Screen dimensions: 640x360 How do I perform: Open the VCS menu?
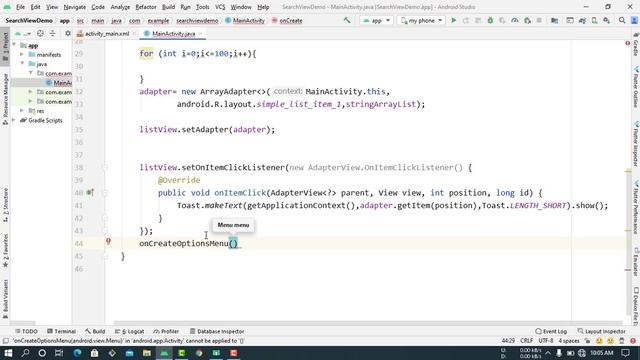(x=220, y=7)
